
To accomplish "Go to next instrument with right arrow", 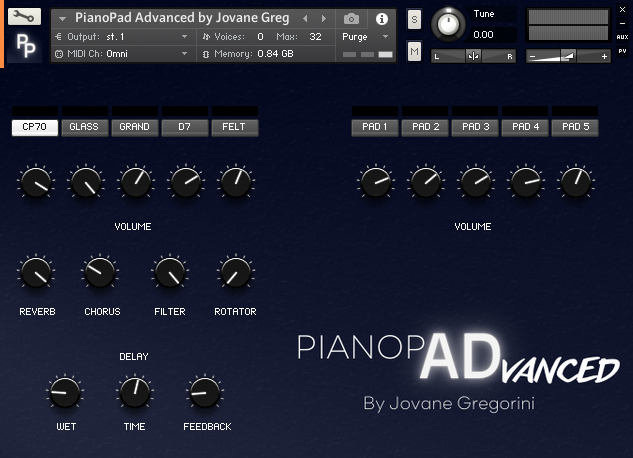I will [x=324, y=19].
